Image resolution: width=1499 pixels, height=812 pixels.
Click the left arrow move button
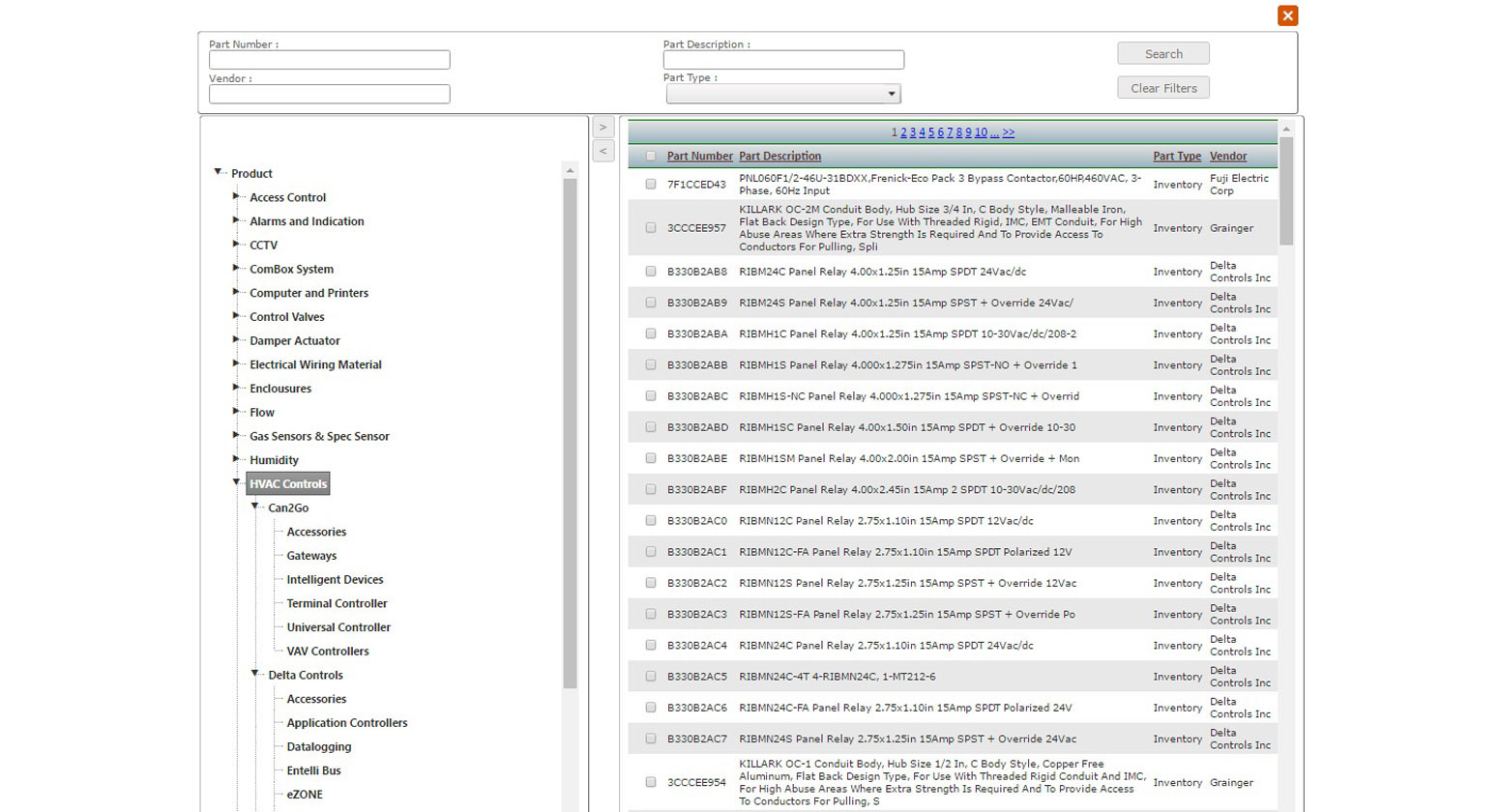click(x=603, y=151)
